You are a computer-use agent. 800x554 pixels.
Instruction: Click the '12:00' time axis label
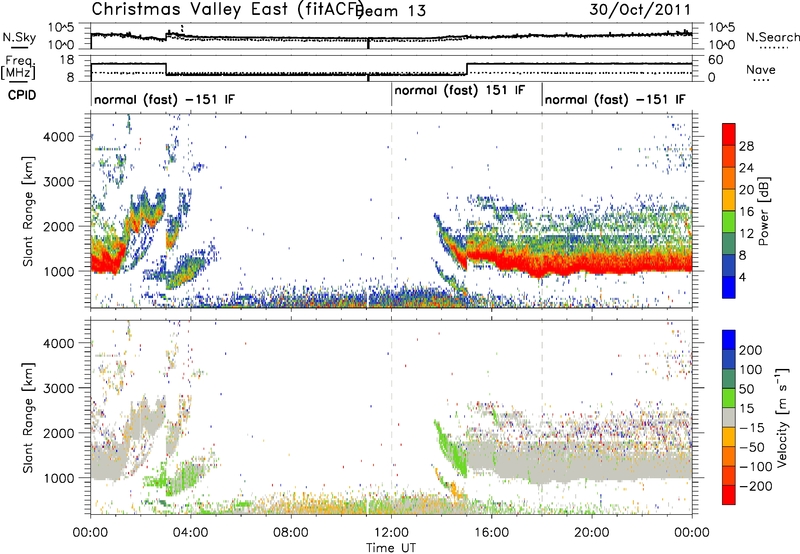tap(391, 533)
